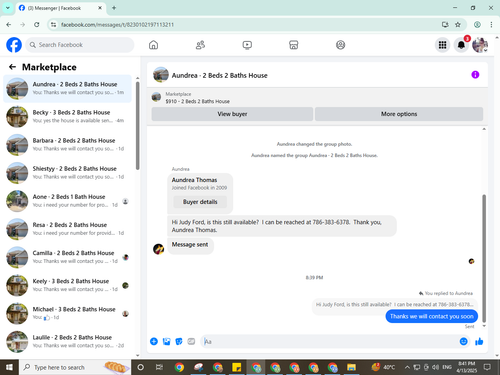Open Michael - 3 Beds 2 Baths House chat

68,313
